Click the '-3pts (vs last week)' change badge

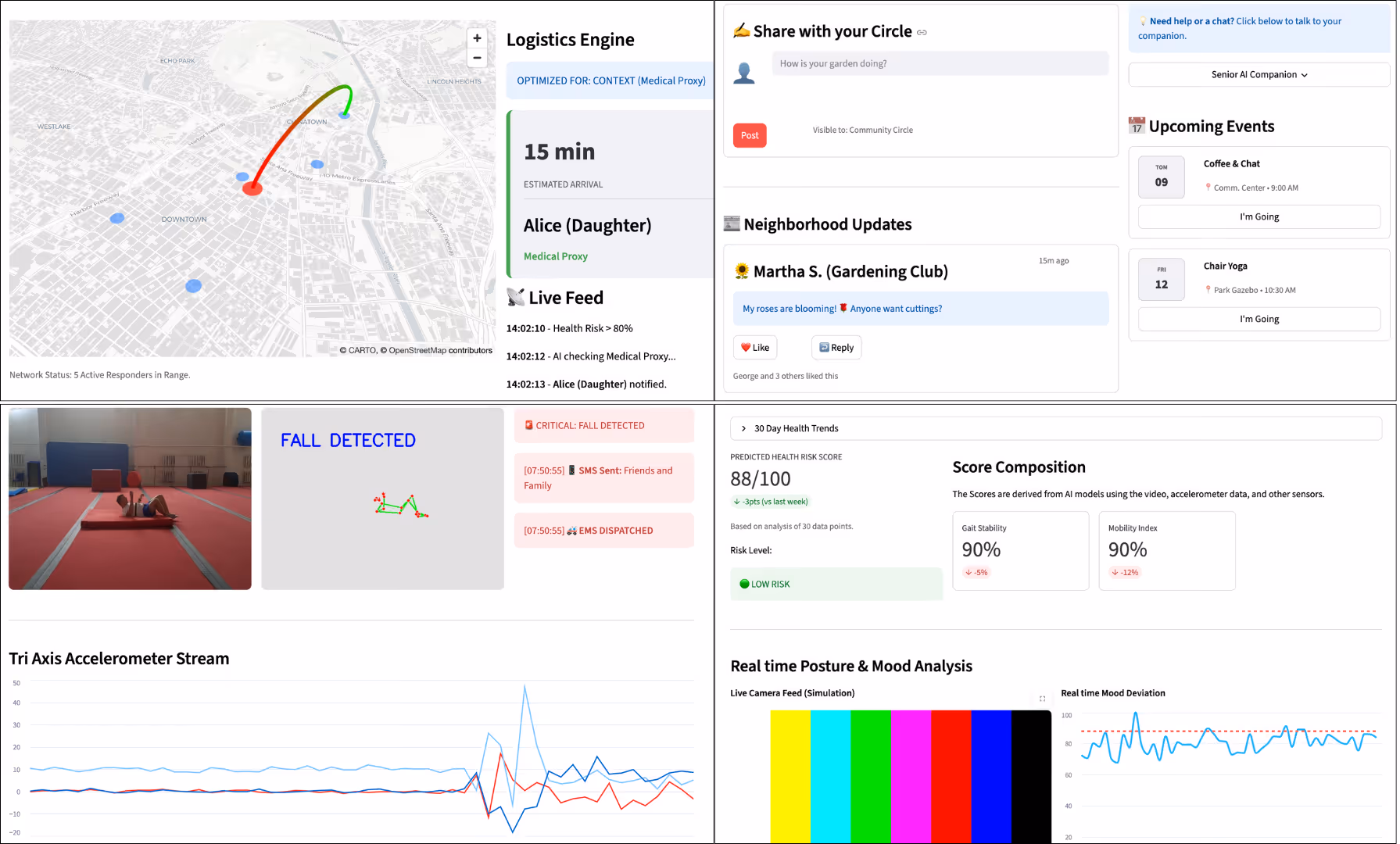(x=770, y=502)
